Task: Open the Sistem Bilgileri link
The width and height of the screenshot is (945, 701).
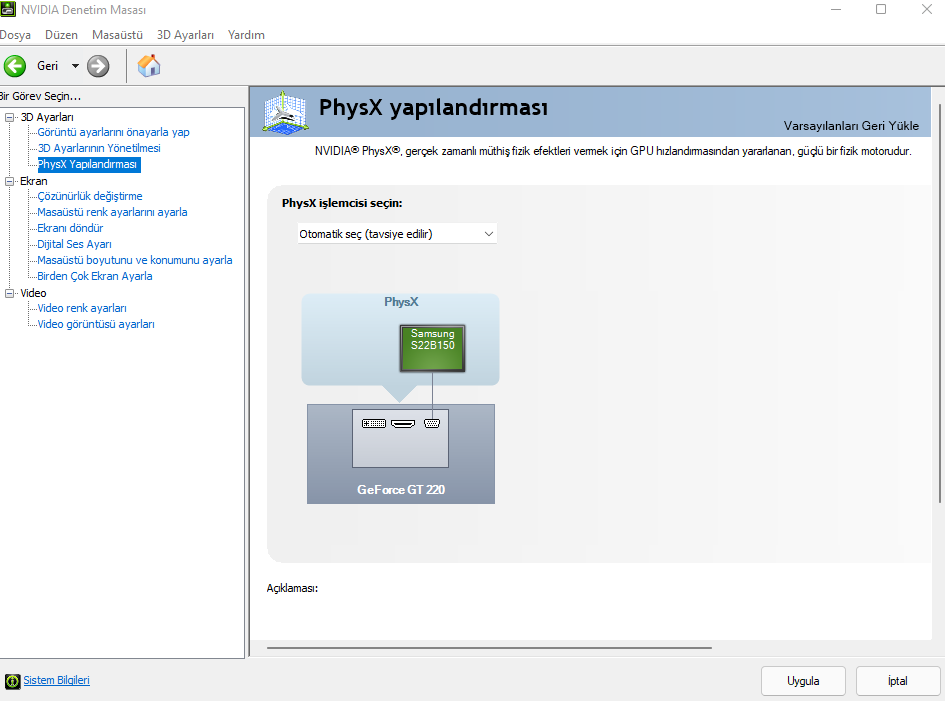Action: (56, 681)
